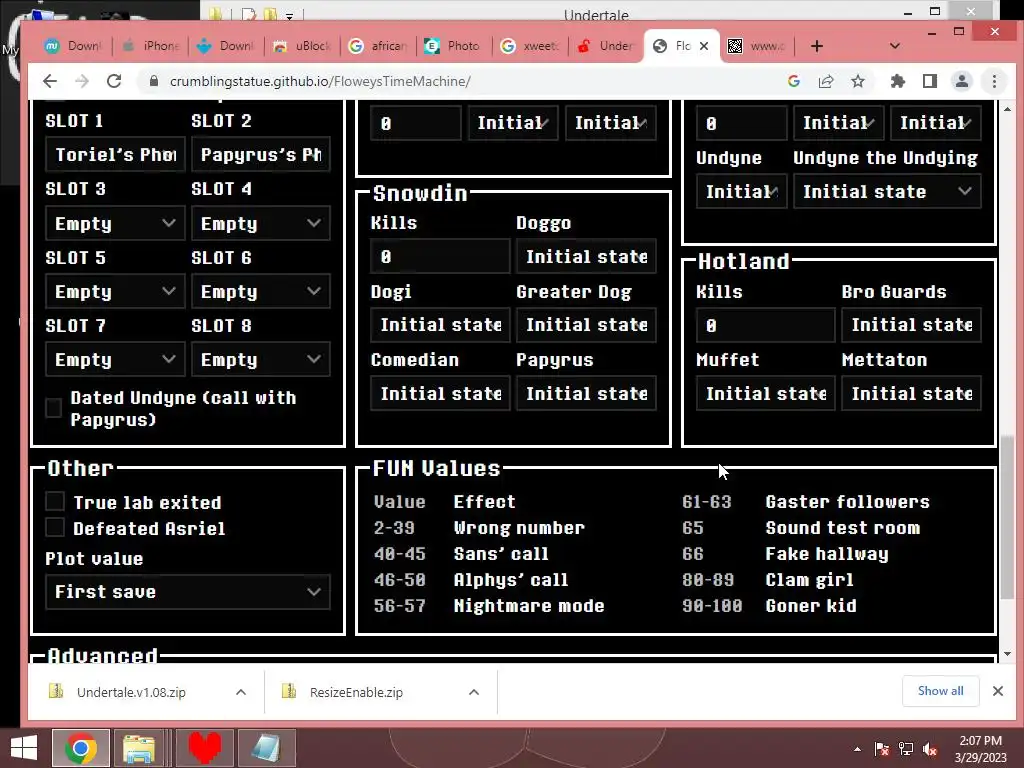Open downloaded Undertale.v1.08.zip
Viewport: 1024px width, 768px height.
[x=131, y=692]
